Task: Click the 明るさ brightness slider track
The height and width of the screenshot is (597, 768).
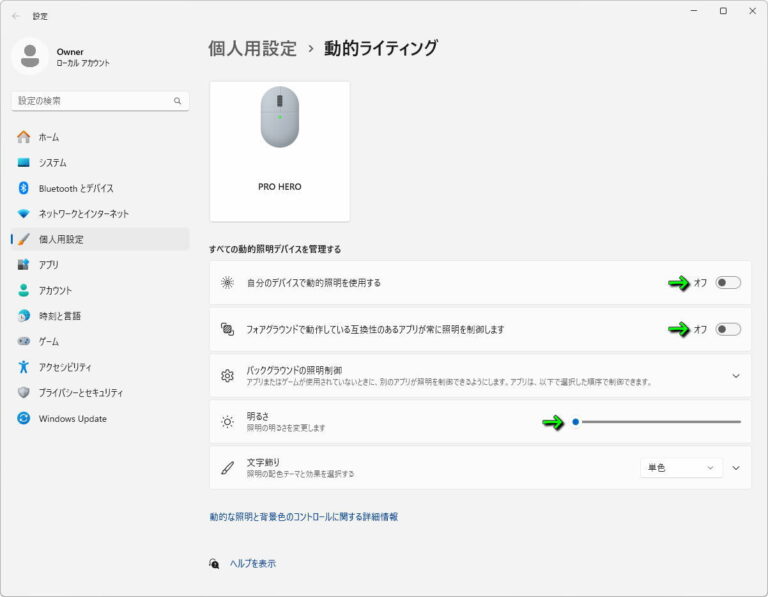Action: point(660,422)
